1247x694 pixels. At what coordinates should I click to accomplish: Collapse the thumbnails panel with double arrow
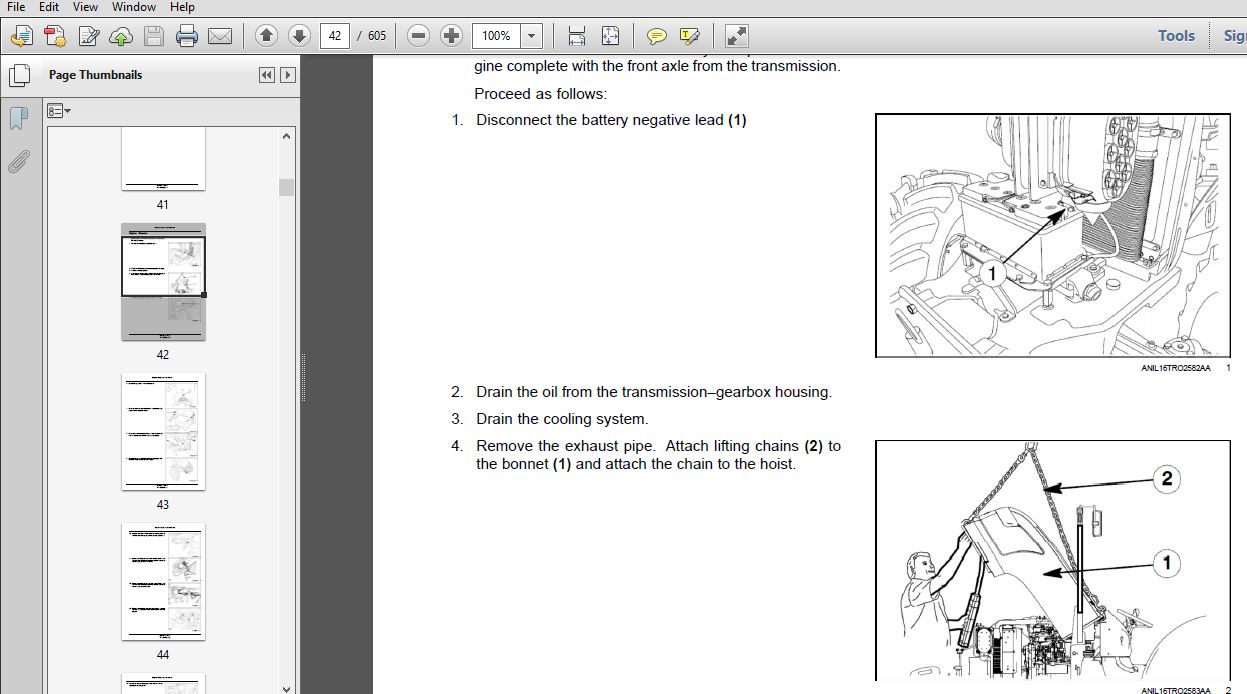[x=267, y=75]
